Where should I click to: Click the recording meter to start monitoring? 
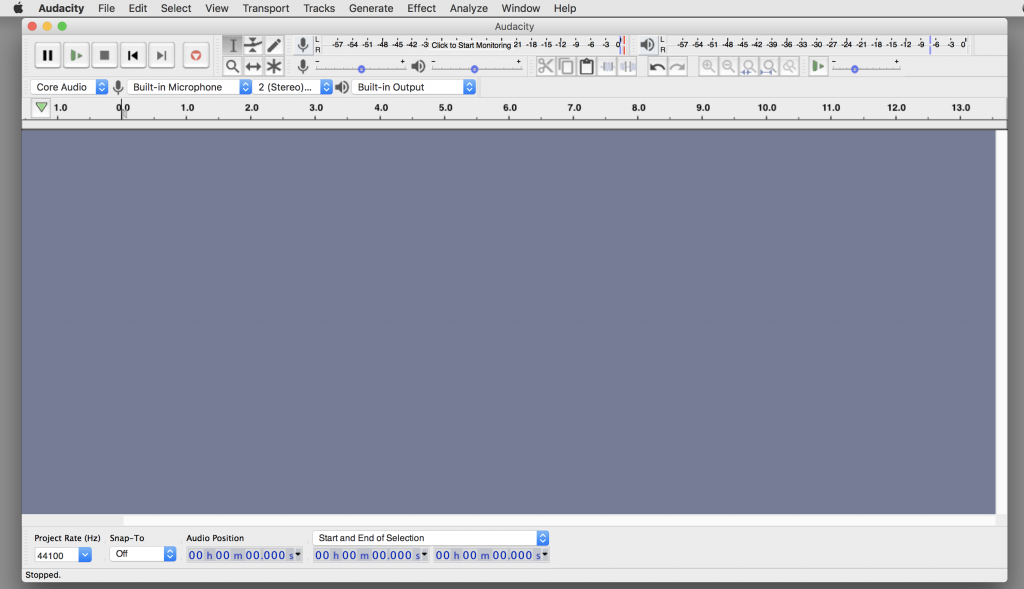point(471,45)
